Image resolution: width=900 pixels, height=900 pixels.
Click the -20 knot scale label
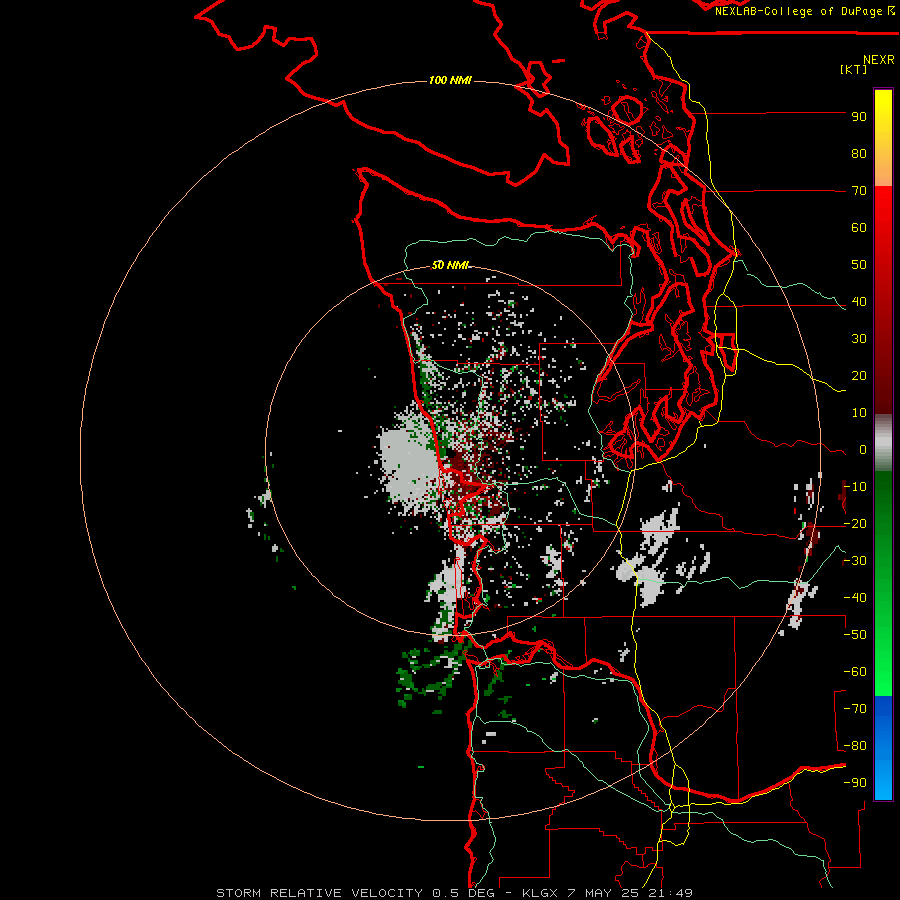[855, 523]
